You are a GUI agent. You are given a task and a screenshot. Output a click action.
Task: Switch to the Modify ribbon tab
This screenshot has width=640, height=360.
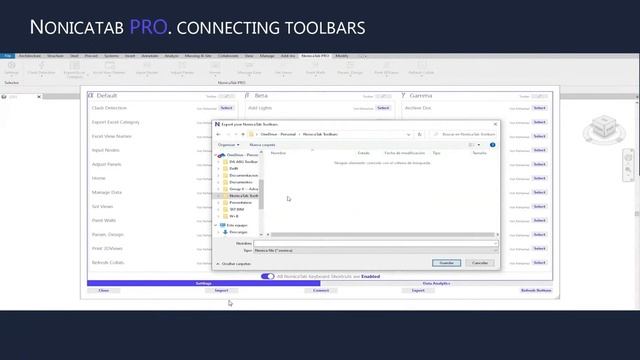point(342,56)
